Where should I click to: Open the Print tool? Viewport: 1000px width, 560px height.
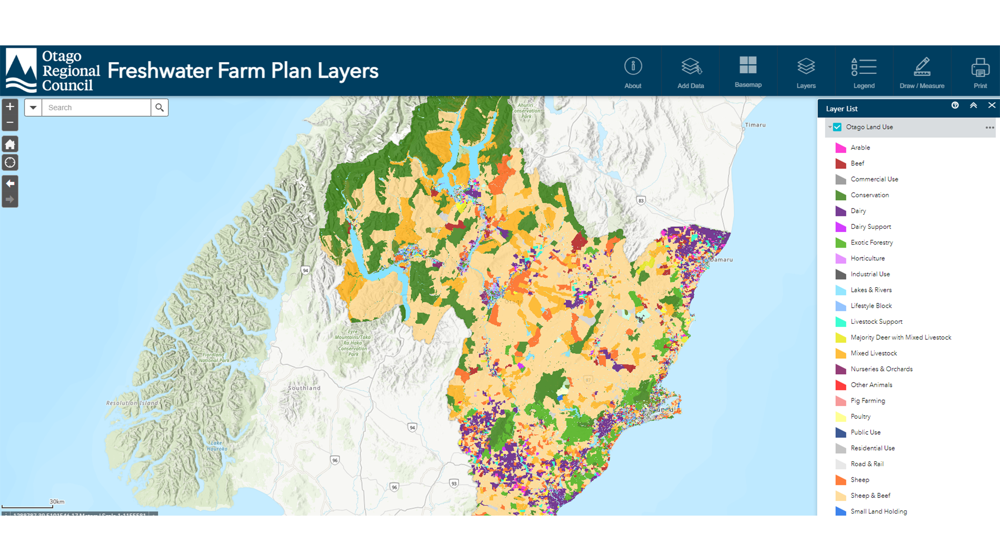980,72
